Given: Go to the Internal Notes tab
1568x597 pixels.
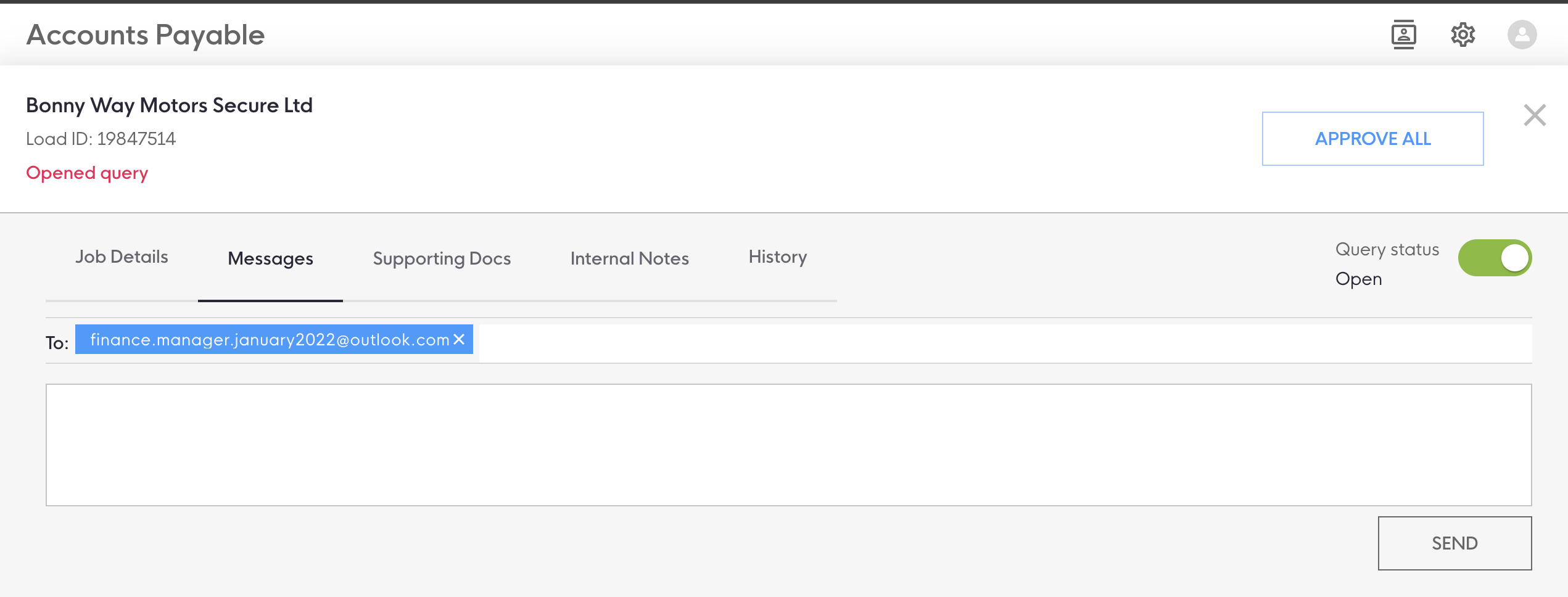Looking at the screenshot, I should [x=629, y=258].
